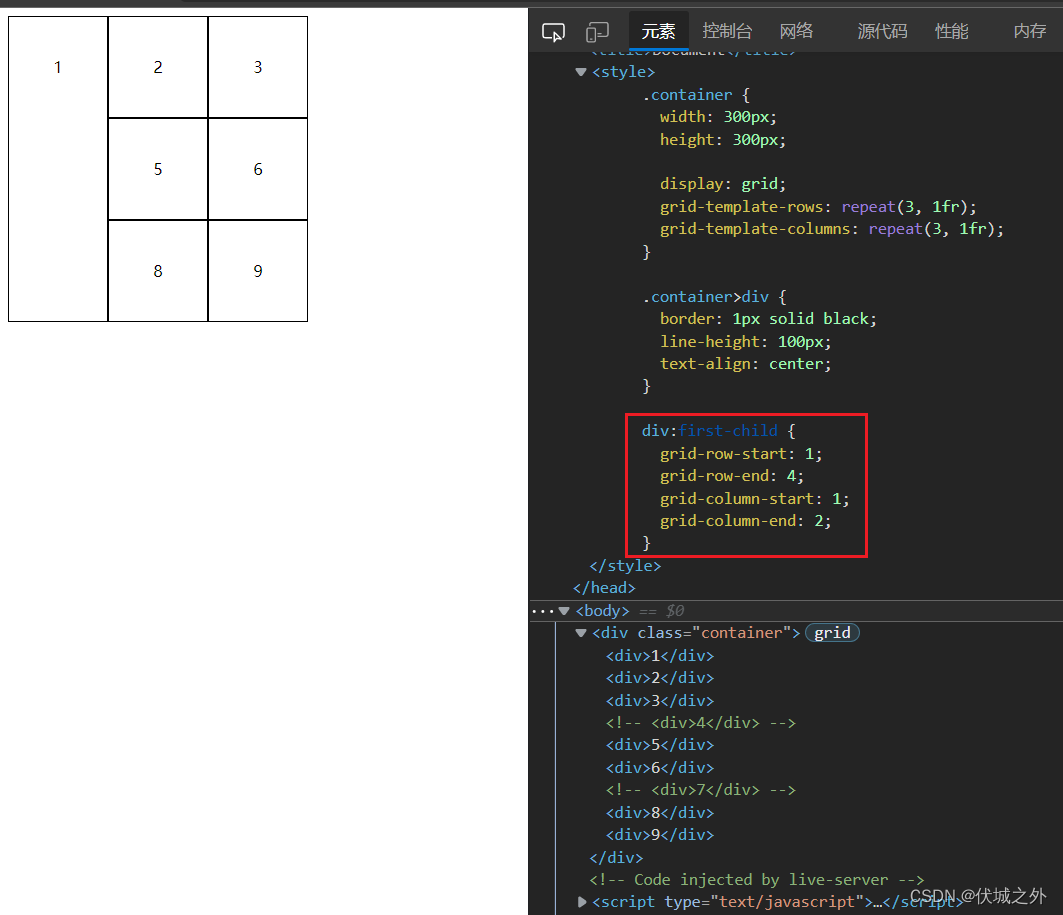Open the 网络 tab

(x=796, y=31)
